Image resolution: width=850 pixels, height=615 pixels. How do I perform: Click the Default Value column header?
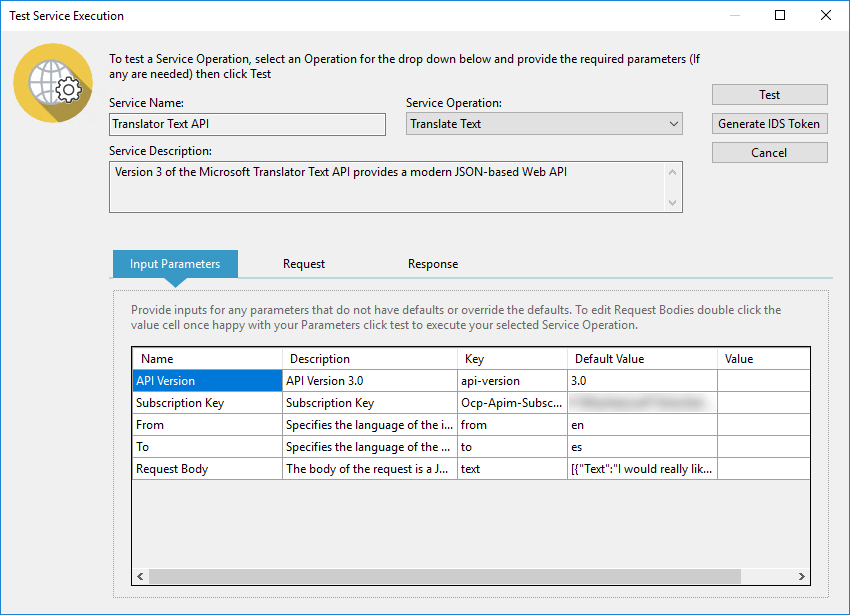(x=642, y=358)
